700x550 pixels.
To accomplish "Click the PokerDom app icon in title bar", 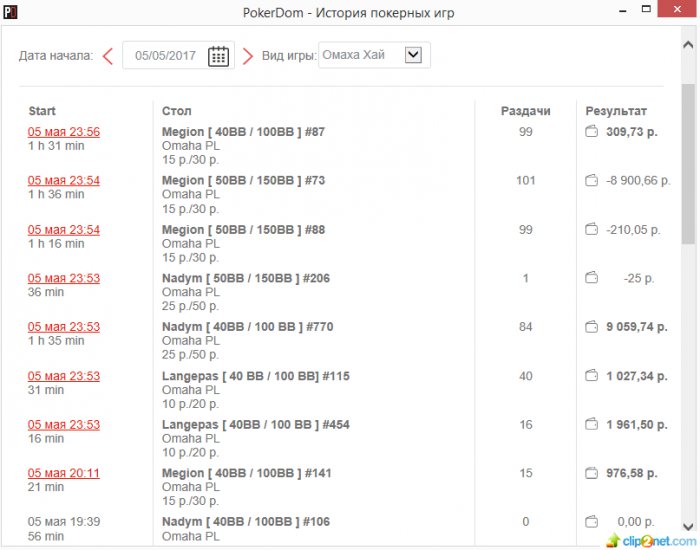I will 10,12.
